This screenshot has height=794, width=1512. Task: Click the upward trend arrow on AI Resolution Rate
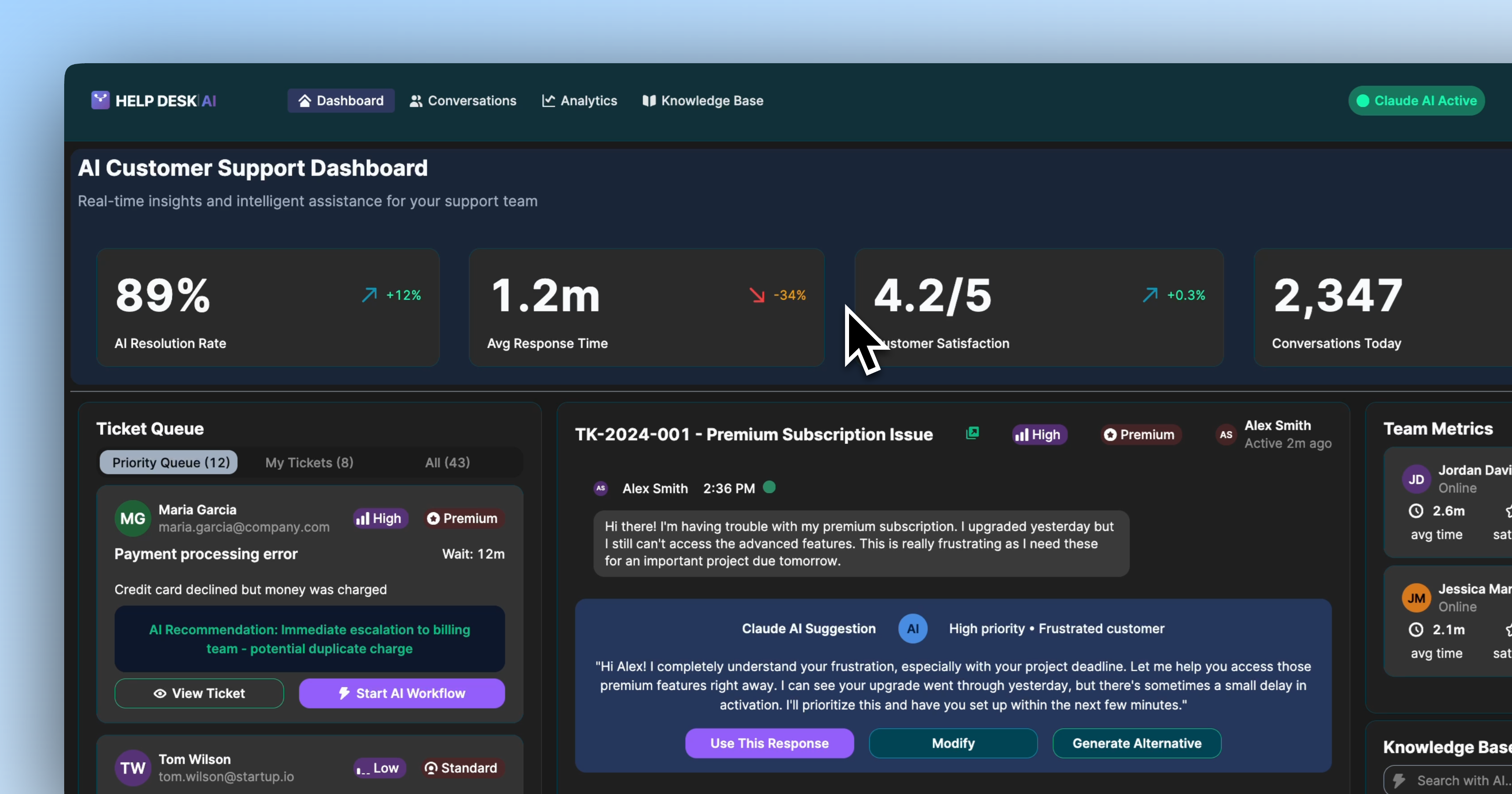370,294
